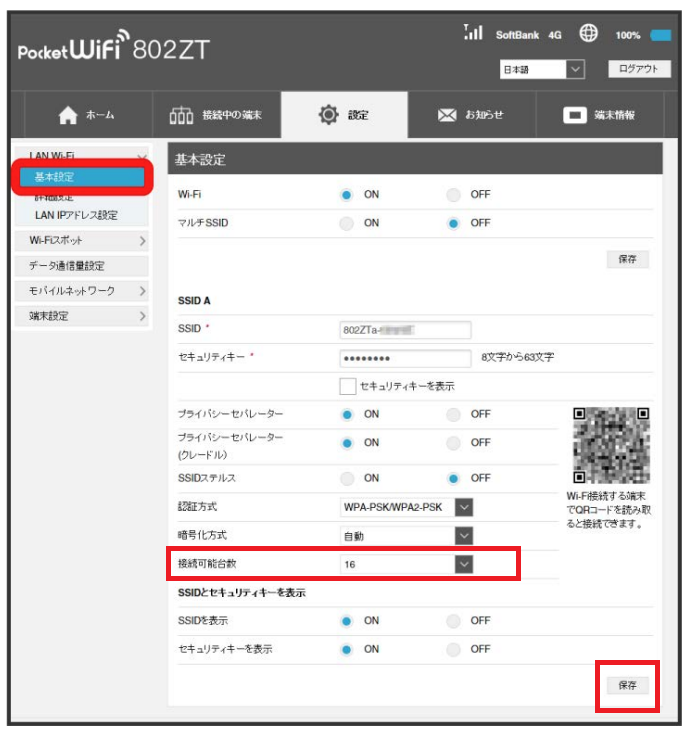This screenshot has width=691, height=733.
Task: Open the 接続中の端末 tab
Action: pos(217,115)
